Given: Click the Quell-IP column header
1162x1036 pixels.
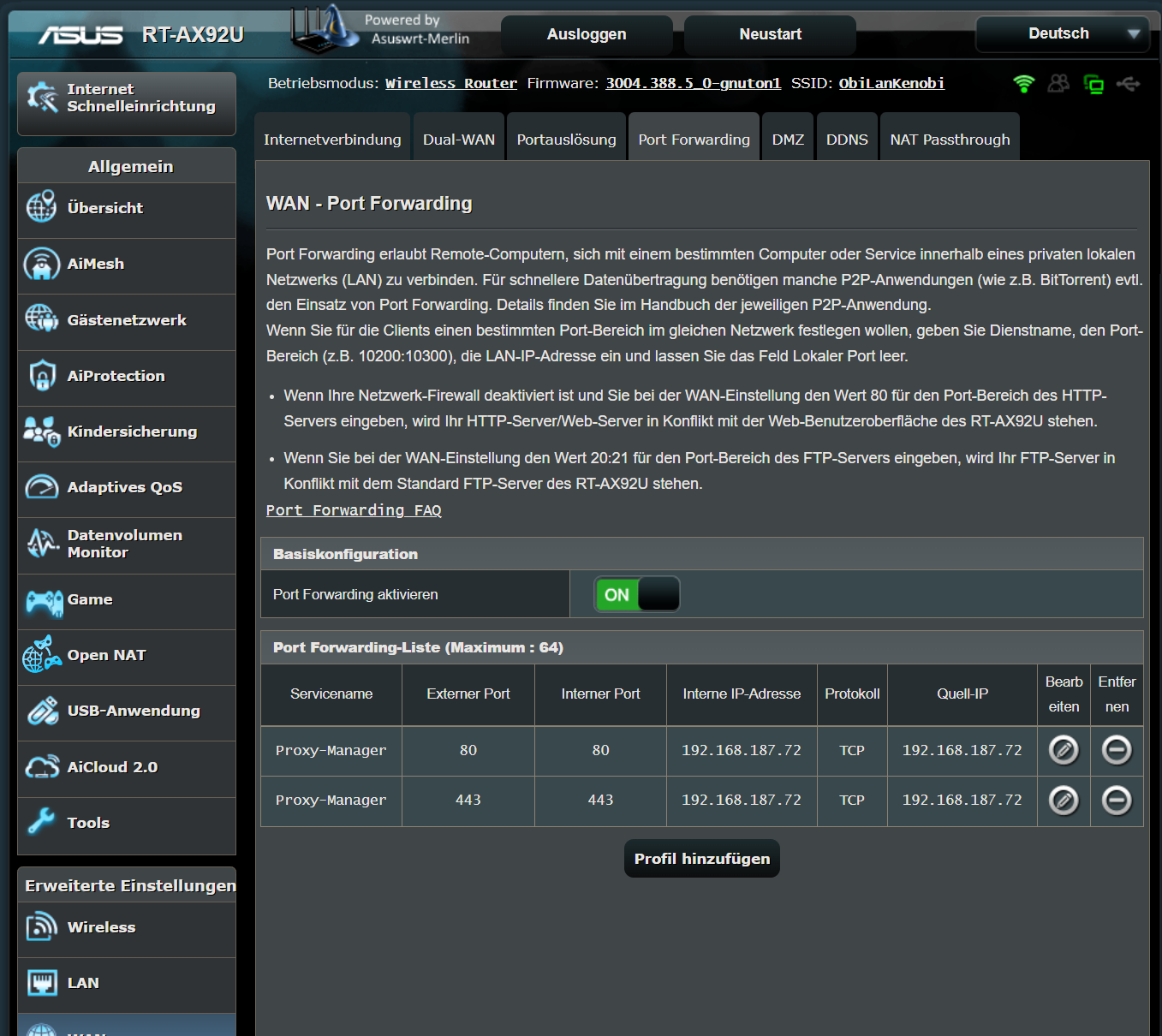Looking at the screenshot, I should coord(962,694).
